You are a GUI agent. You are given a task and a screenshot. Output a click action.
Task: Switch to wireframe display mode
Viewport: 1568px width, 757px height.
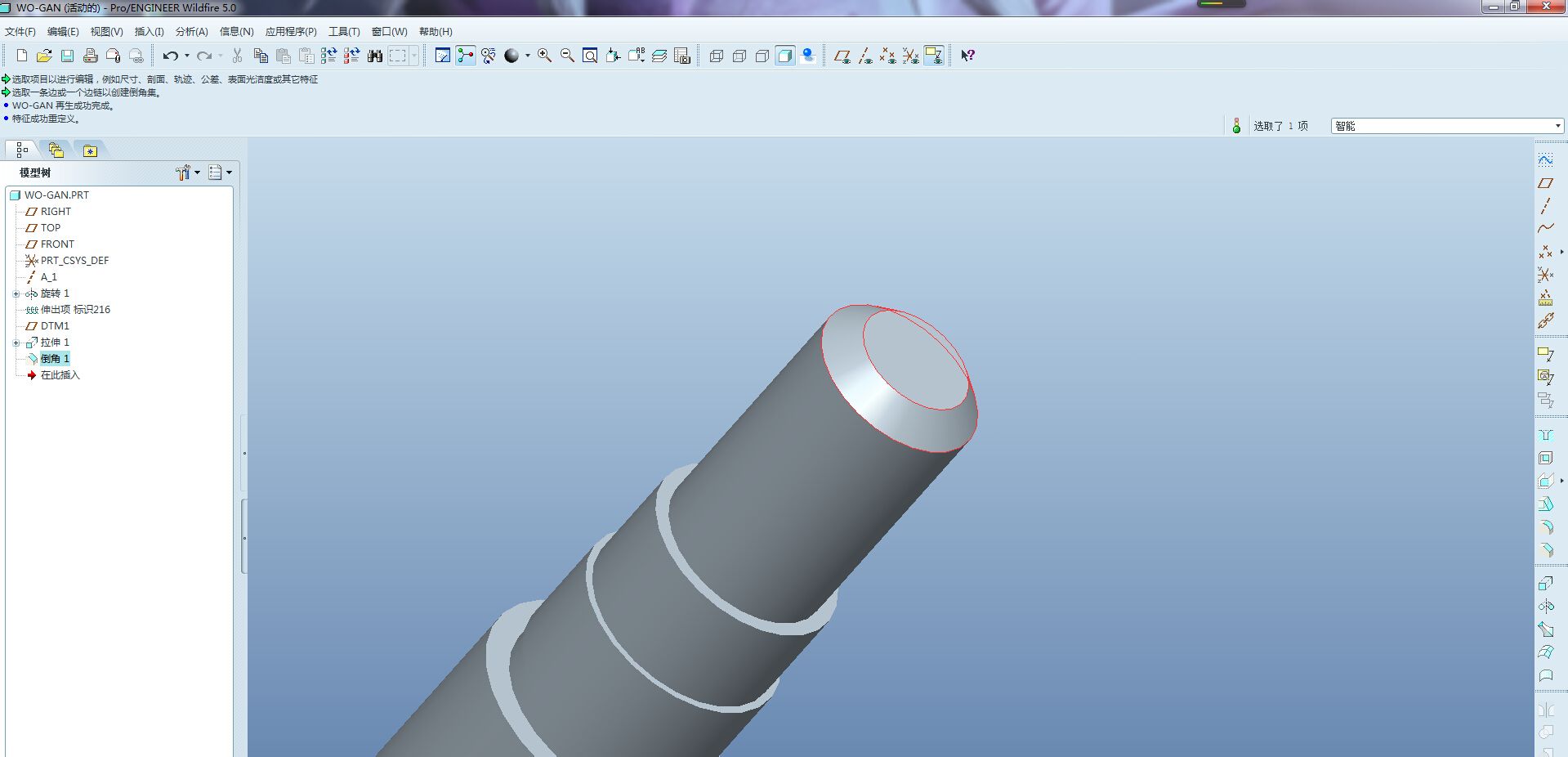[x=717, y=56]
